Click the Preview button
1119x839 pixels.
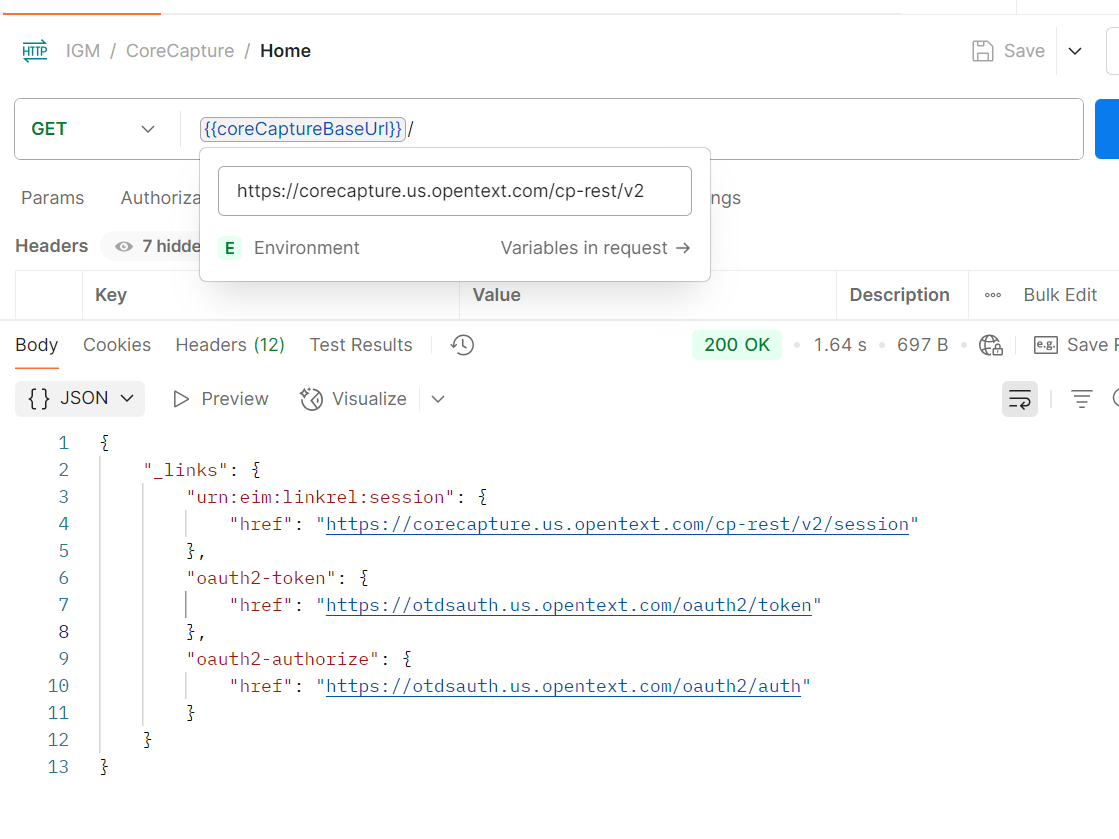click(x=220, y=399)
